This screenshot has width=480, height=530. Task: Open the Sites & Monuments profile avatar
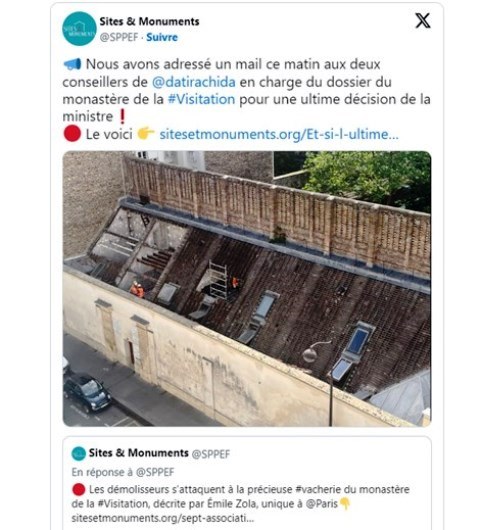click(79, 28)
